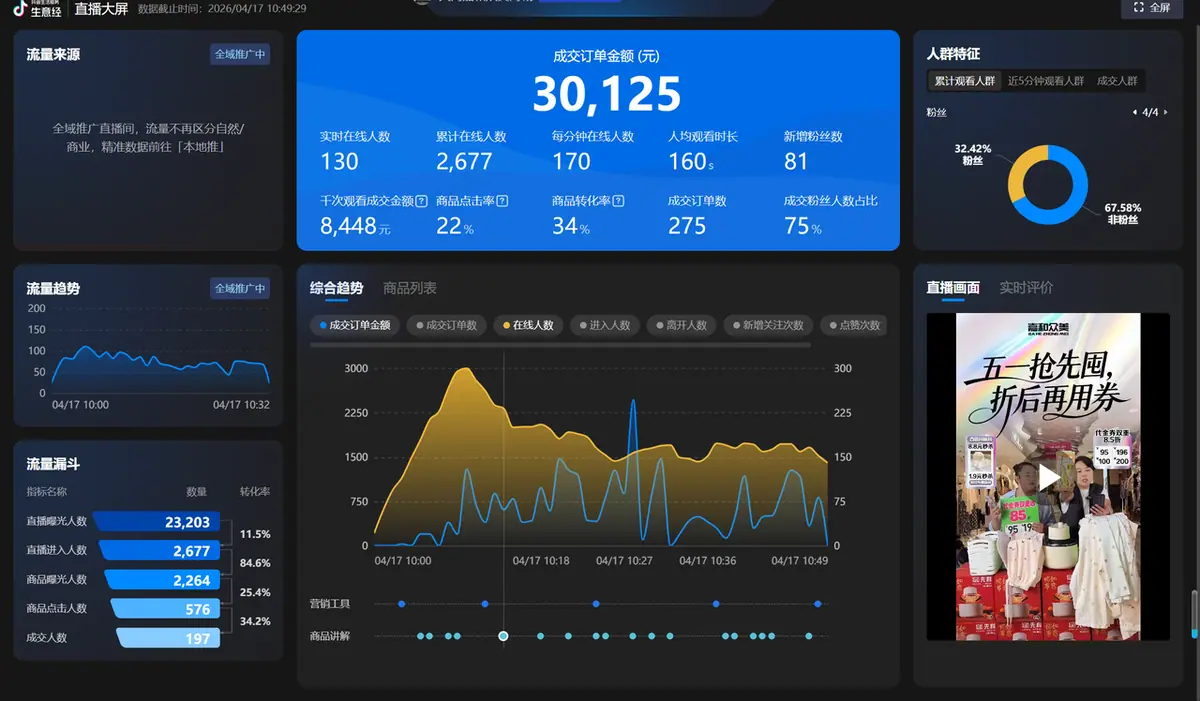
Task: Toggle the 离开人数 chart series
Action: click(x=681, y=325)
